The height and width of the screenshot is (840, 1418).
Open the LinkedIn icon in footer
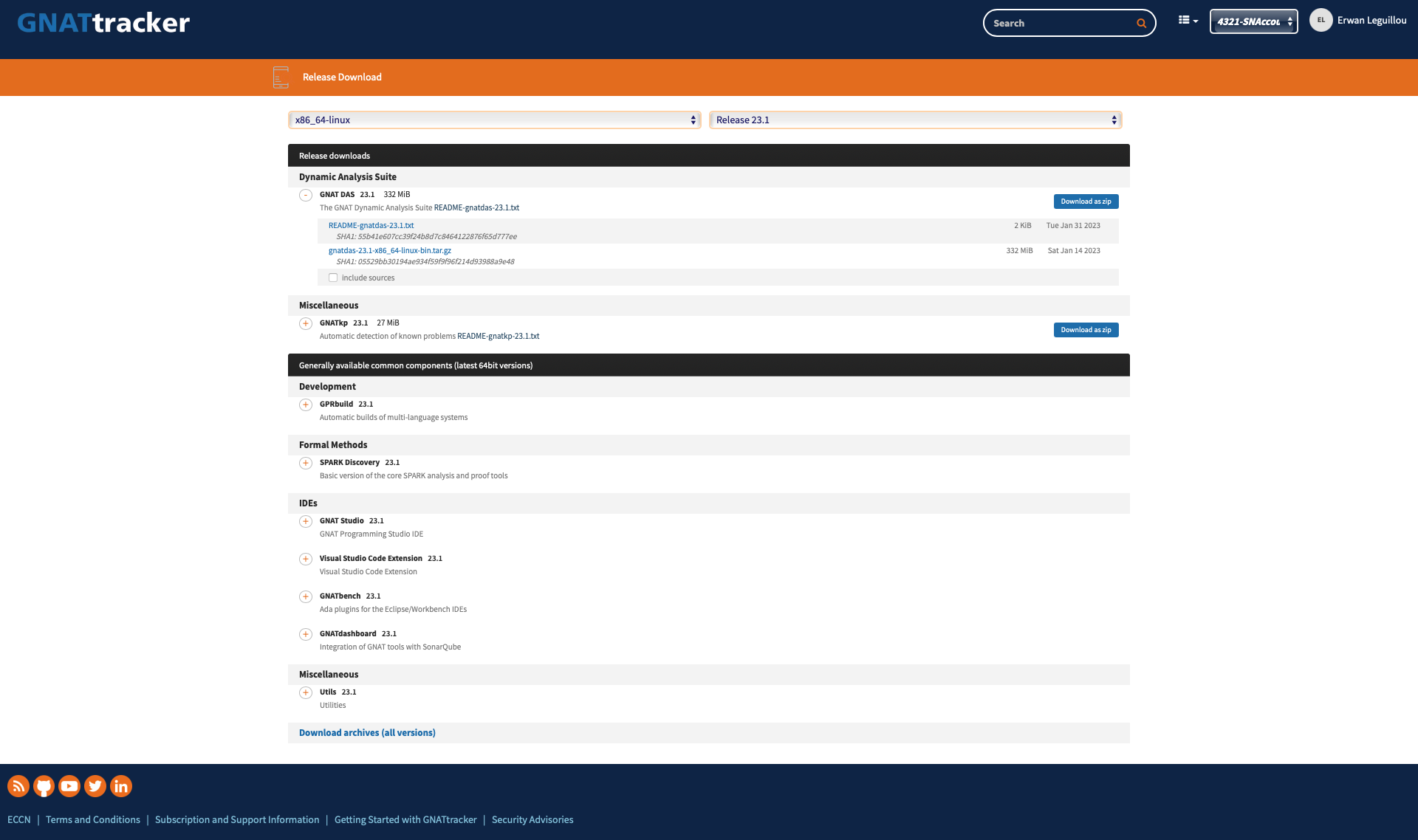121,786
